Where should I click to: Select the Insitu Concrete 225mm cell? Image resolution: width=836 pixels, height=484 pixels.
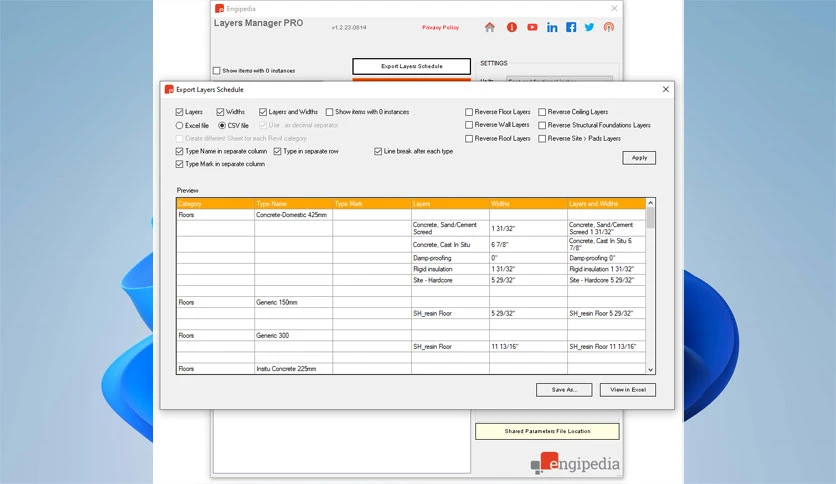(293, 368)
